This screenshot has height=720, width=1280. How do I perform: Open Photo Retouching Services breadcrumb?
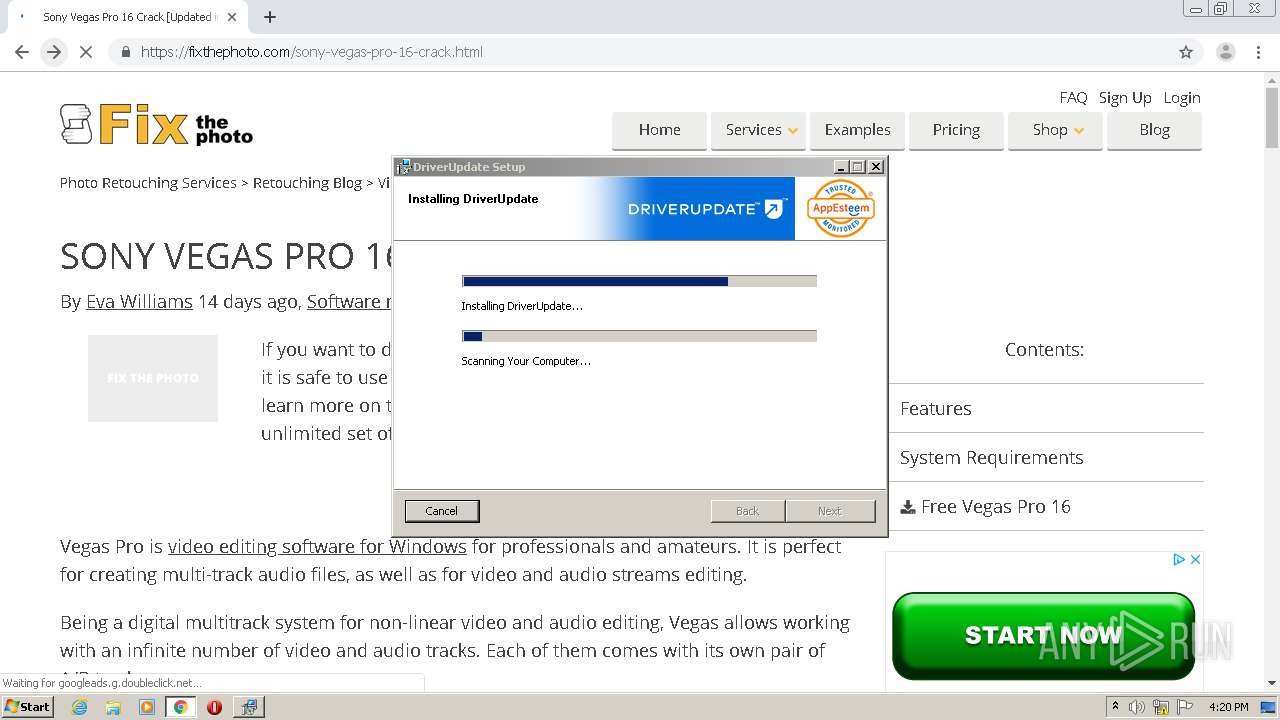[x=148, y=183]
